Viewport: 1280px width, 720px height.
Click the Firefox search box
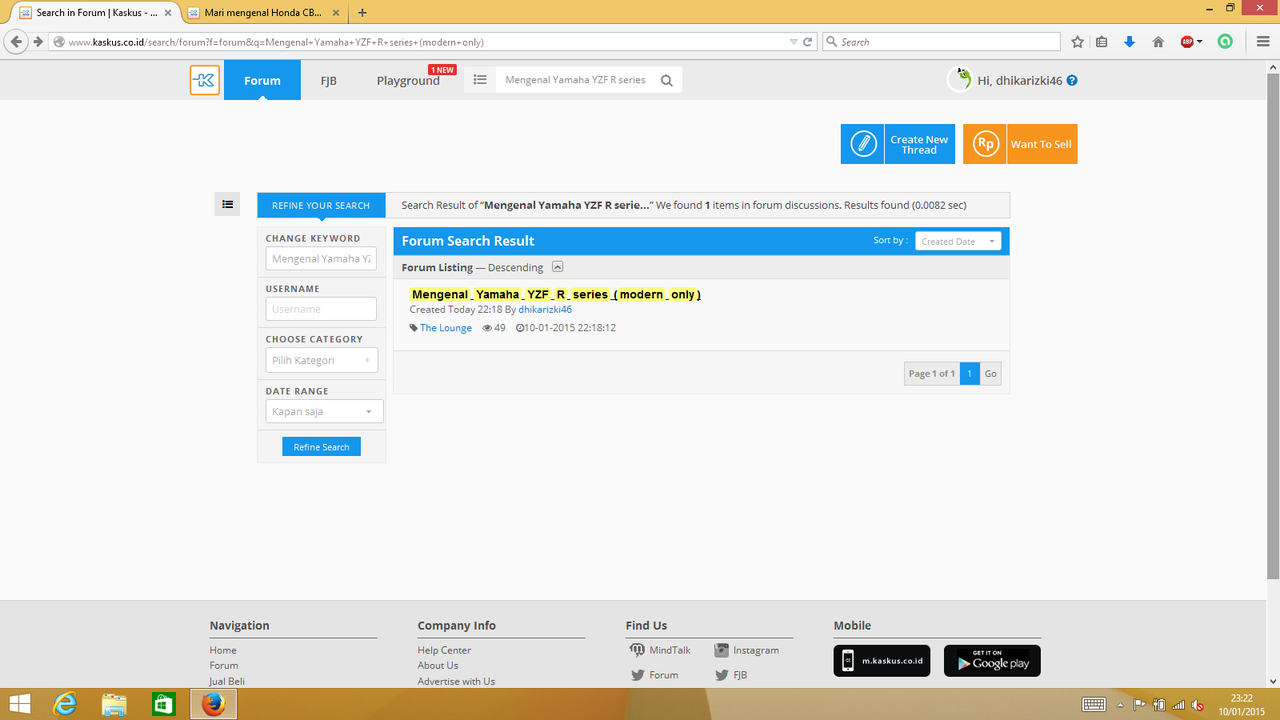click(941, 42)
